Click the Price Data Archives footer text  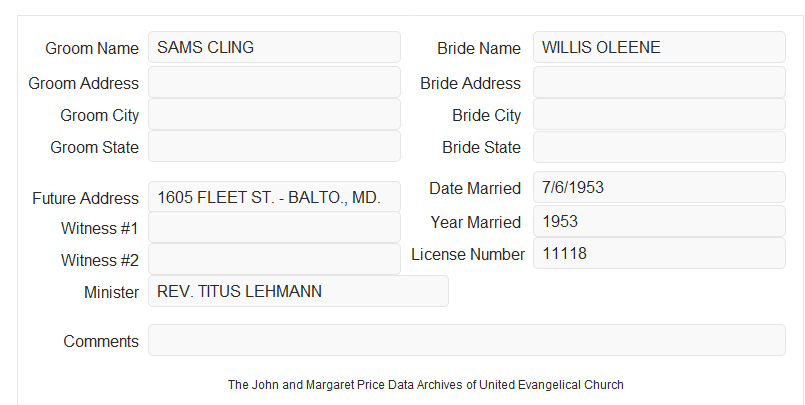426,385
